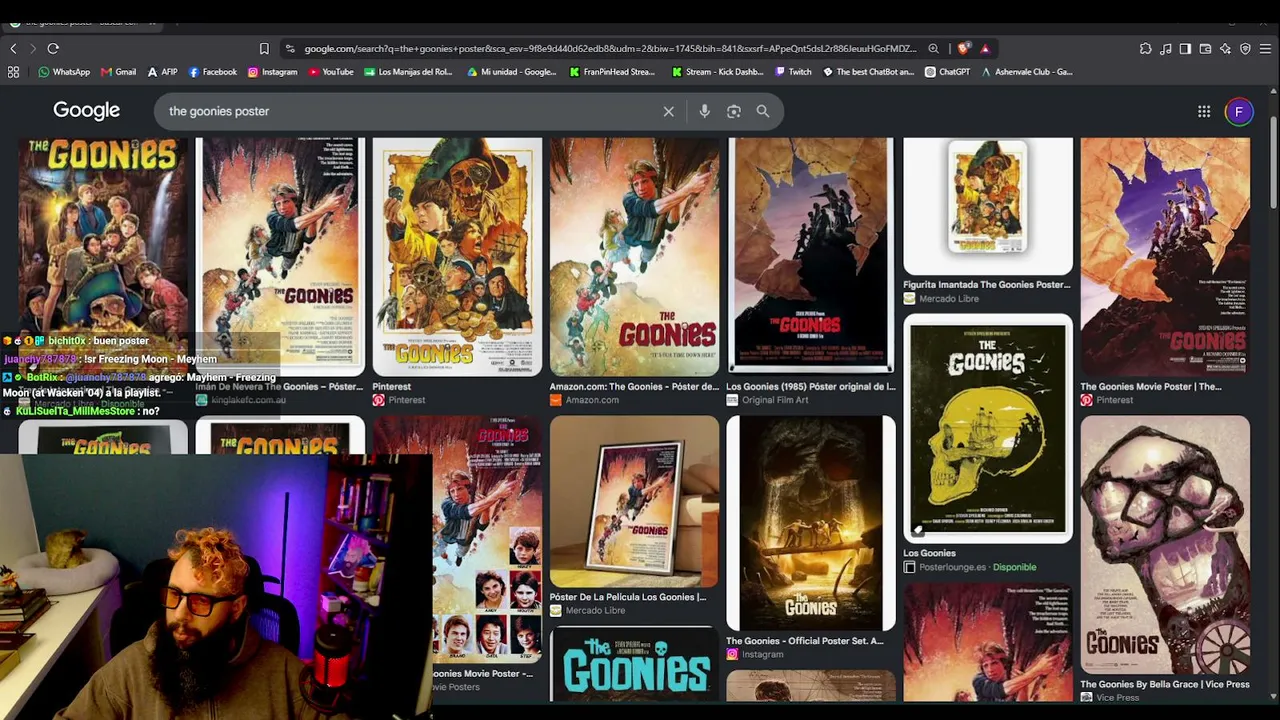This screenshot has height=720, width=1280.
Task: Click 'Mercado Libre' under Figurita Imantada
Action: click(x=949, y=298)
